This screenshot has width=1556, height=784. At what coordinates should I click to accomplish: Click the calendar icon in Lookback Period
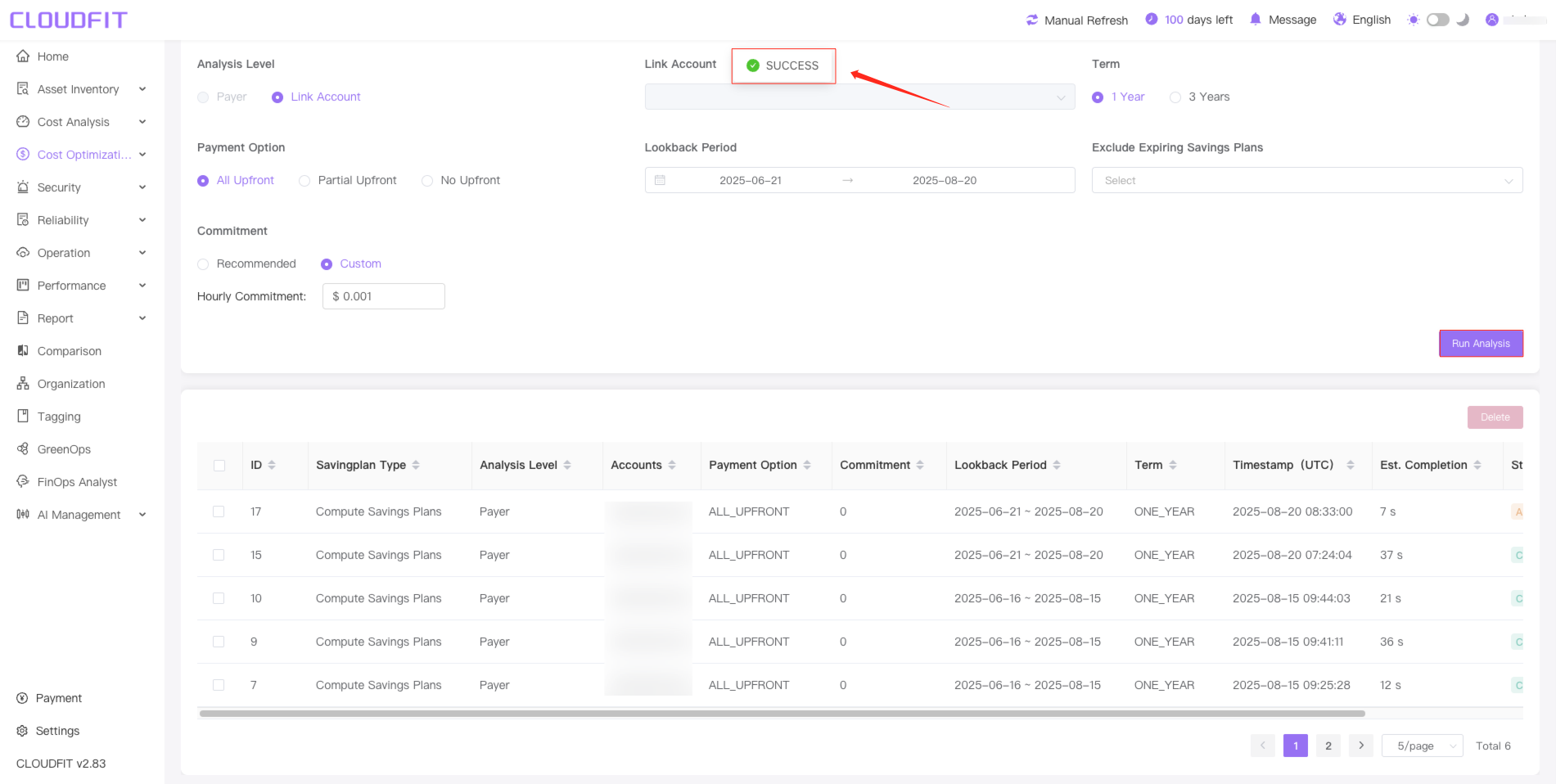pyautogui.click(x=660, y=180)
